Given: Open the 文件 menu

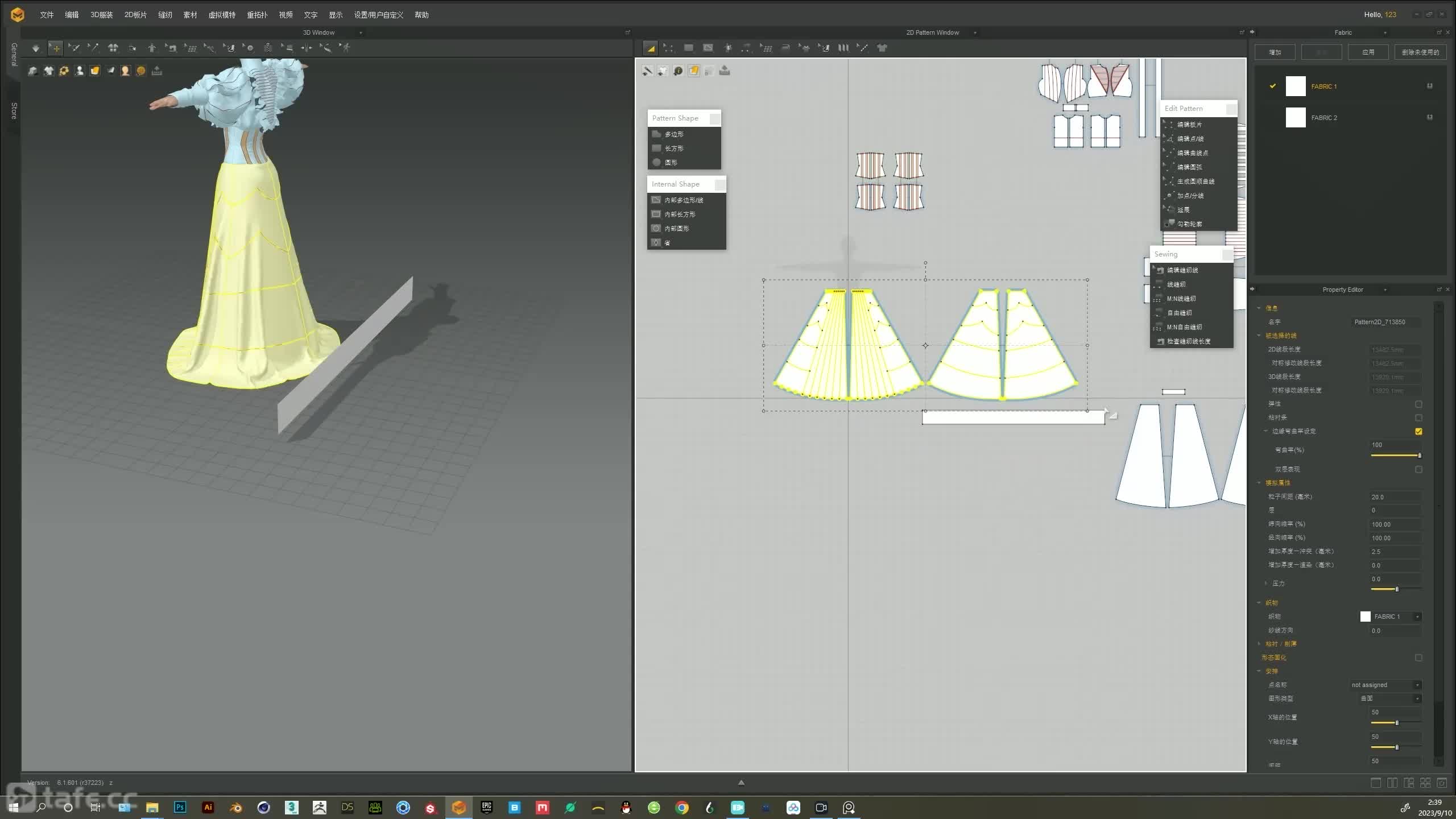Looking at the screenshot, I should point(47,15).
